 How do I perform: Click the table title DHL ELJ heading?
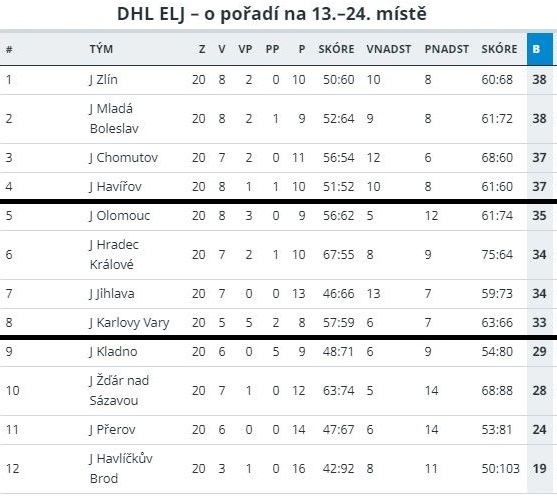coord(272,14)
